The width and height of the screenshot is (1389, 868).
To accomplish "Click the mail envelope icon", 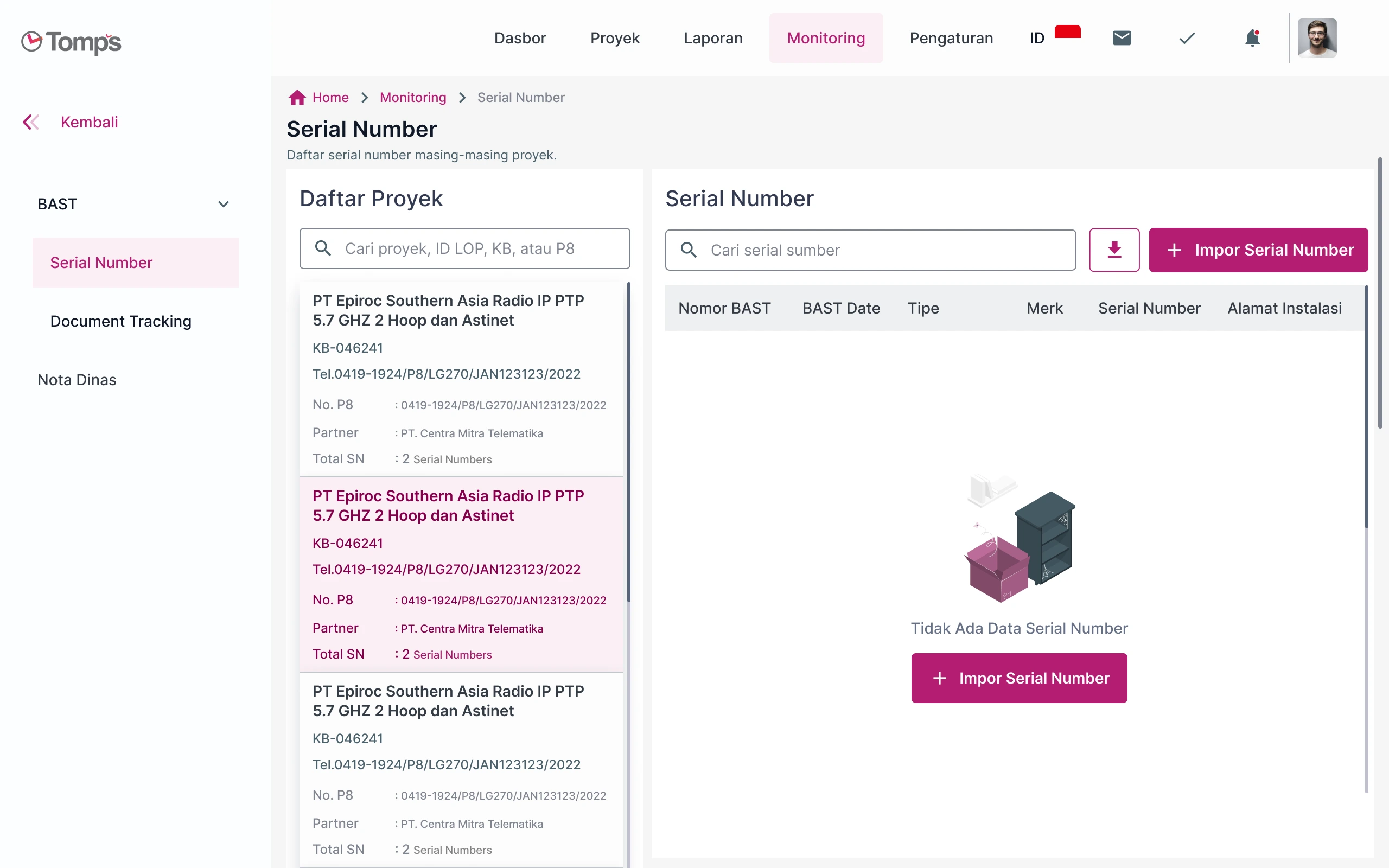I will [1122, 38].
